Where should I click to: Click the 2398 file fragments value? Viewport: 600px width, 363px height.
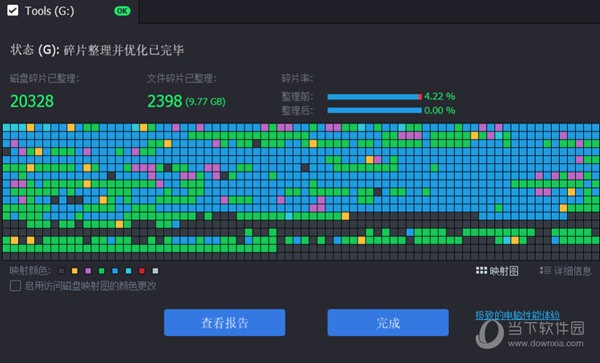(x=165, y=101)
